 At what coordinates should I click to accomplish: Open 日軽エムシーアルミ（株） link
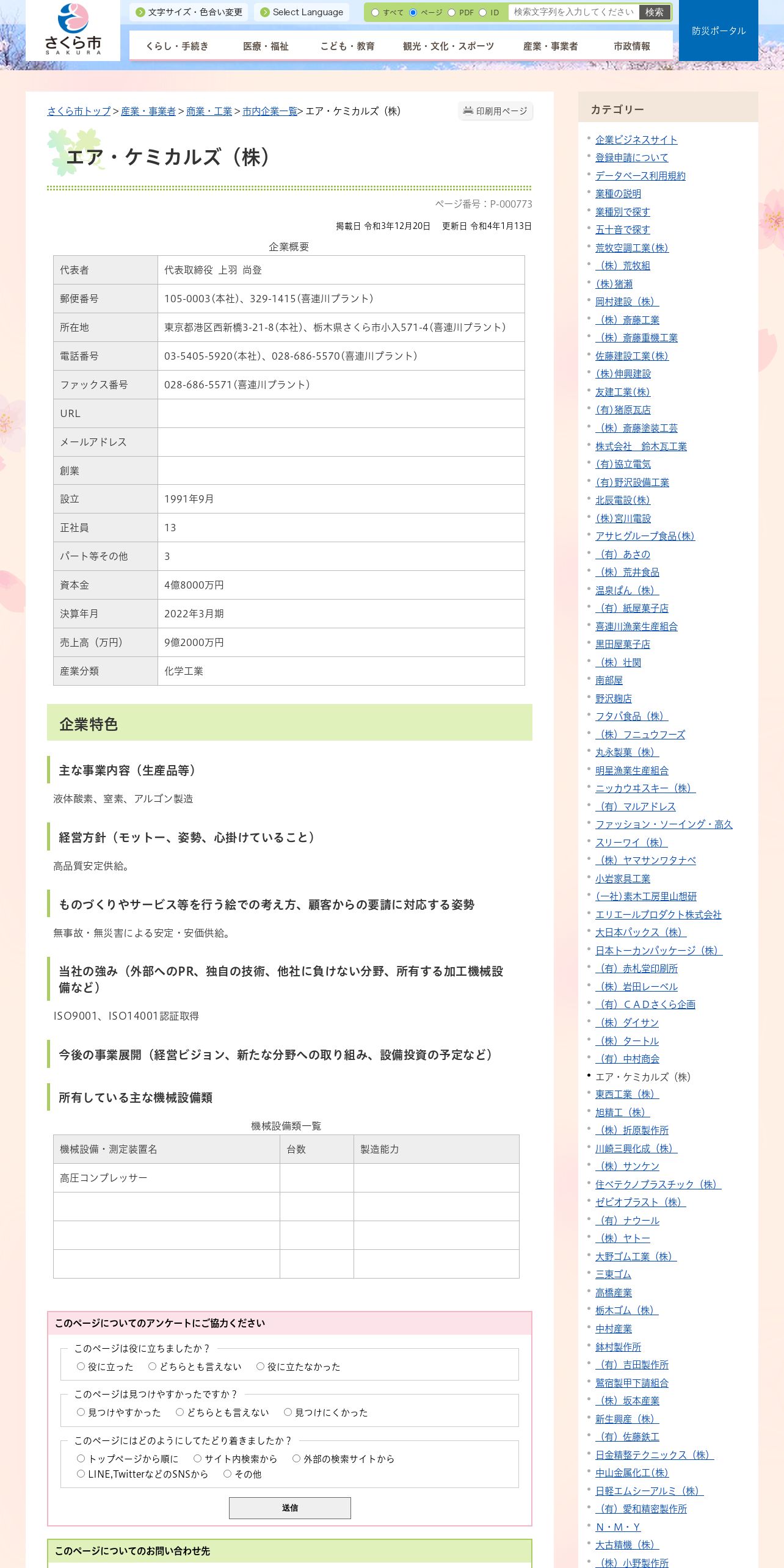coord(650,1491)
